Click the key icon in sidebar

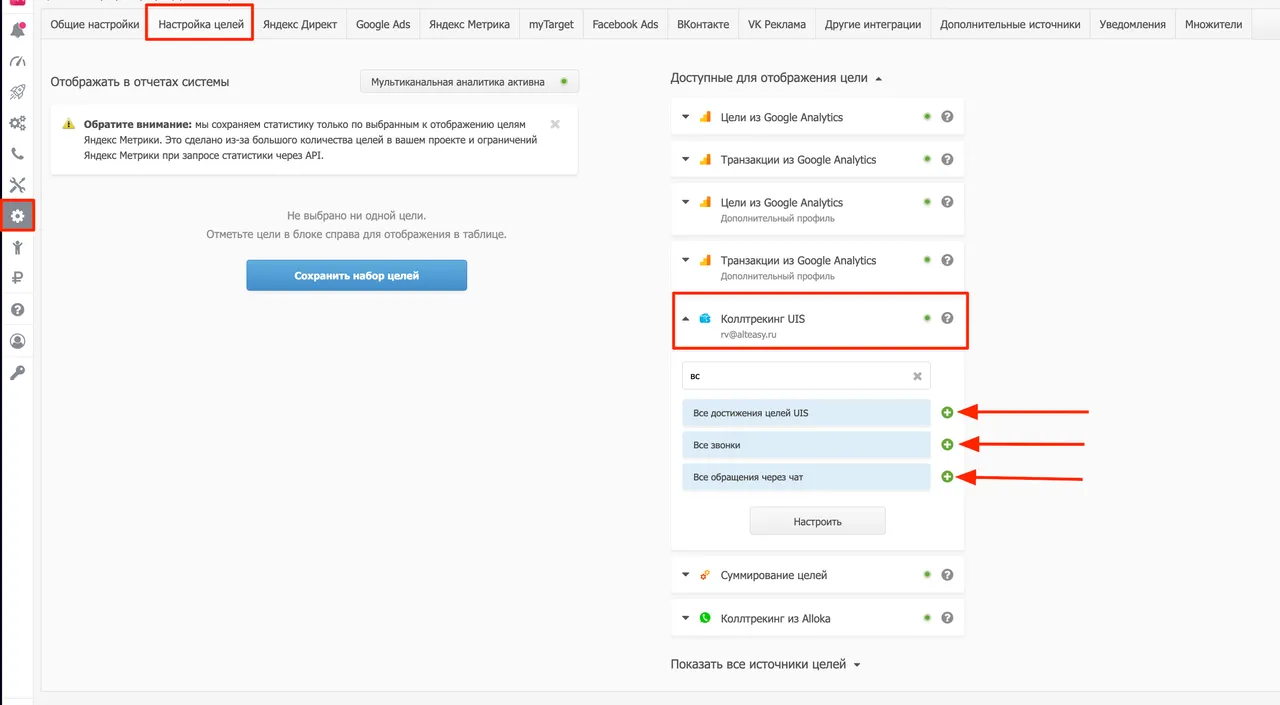coord(17,373)
